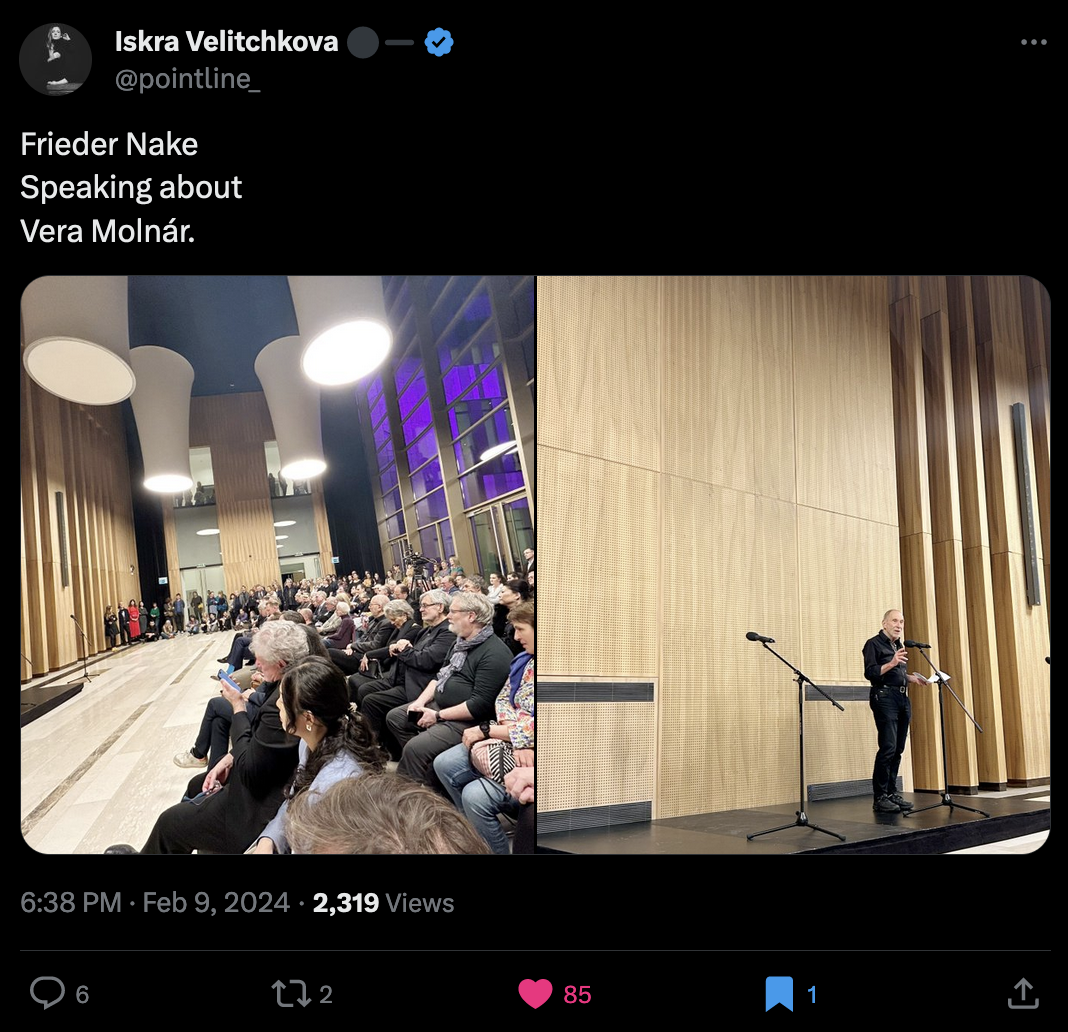Screen dimensions: 1068x1032
Task: Open the 6:38 PM · Feb 9, 2024 timestamp
Action: (x=155, y=903)
